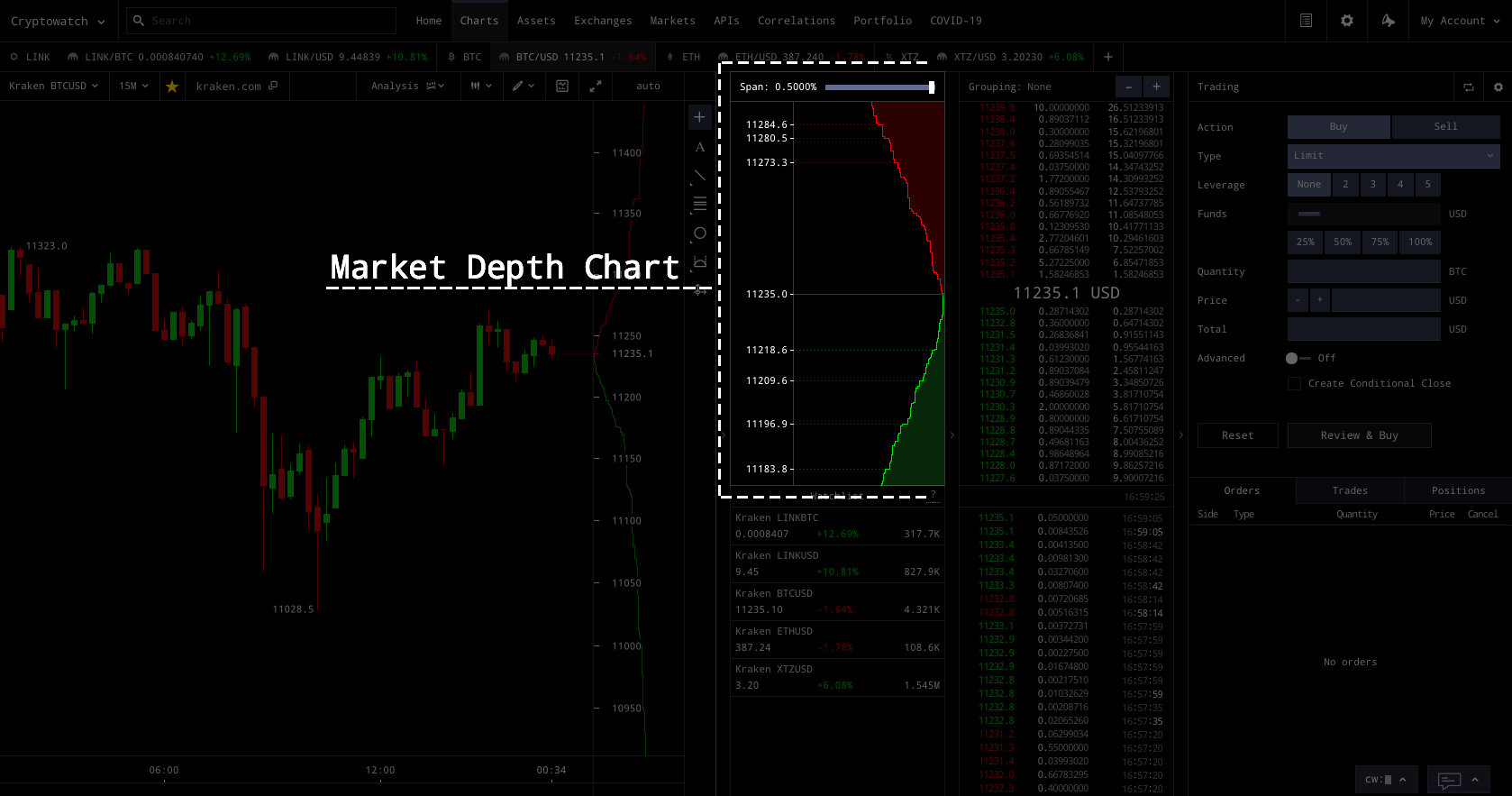
Task: Open the chat bubble icon
Action: [1449, 780]
